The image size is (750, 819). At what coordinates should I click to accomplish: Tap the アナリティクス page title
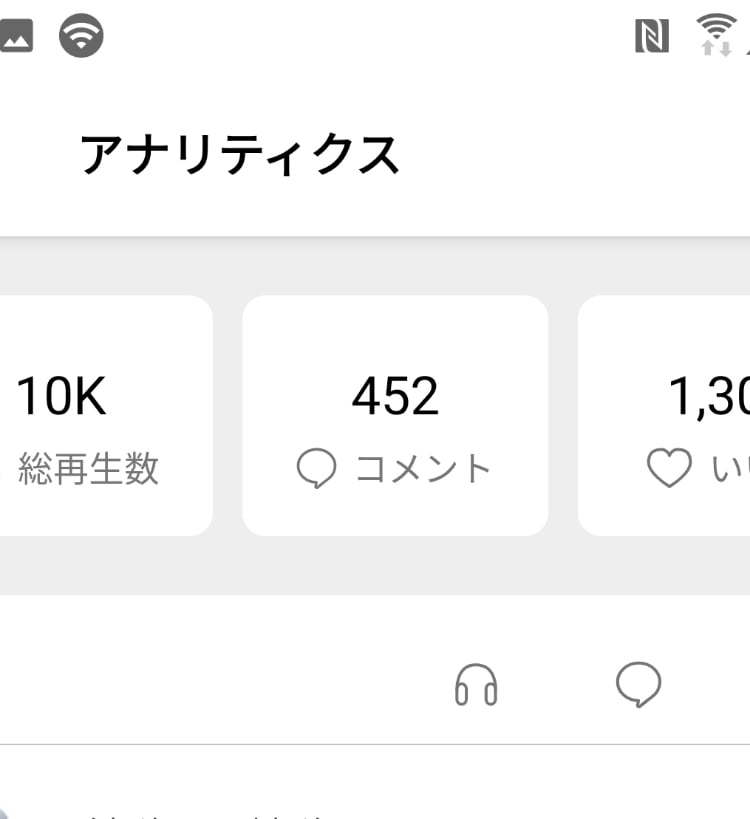(x=240, y=156)
